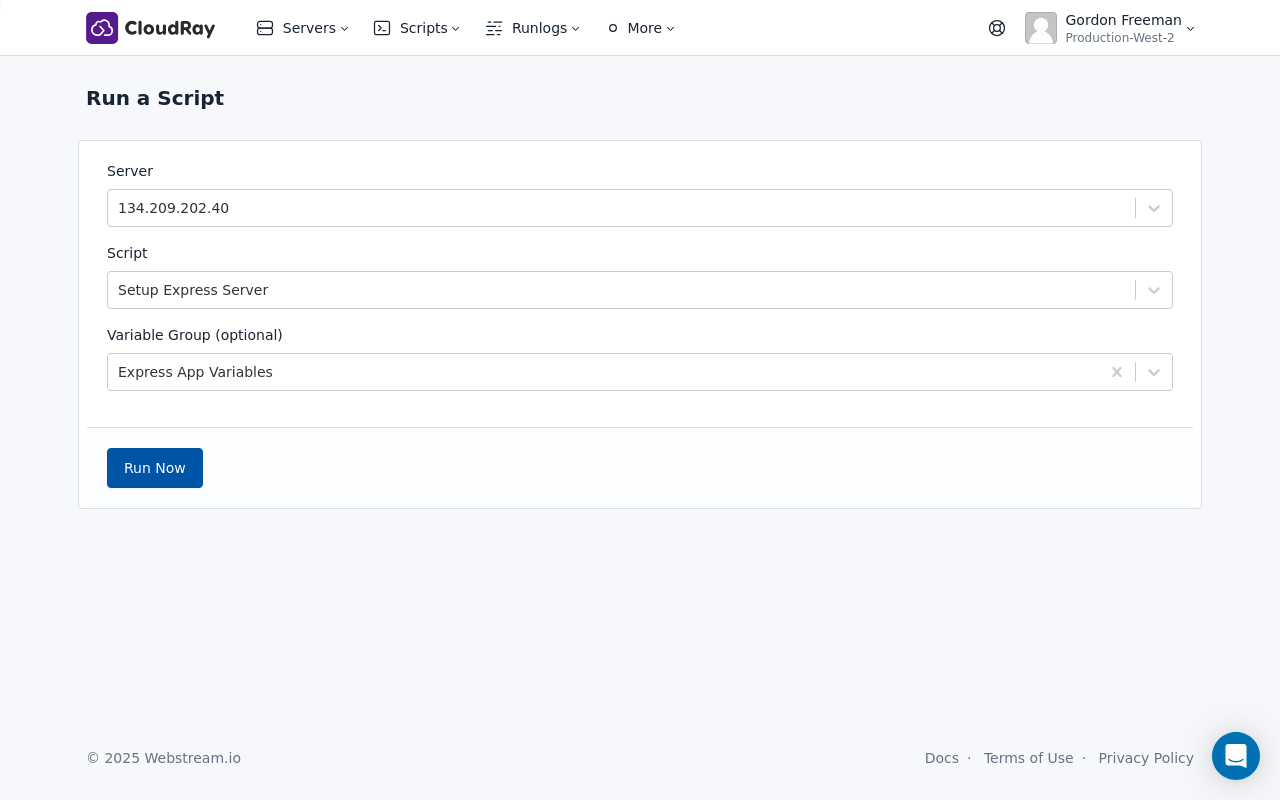Screen dimensions: 1280x800
Task: Expand the Production-West-2 account switcher
Action: coord(1190,29)
